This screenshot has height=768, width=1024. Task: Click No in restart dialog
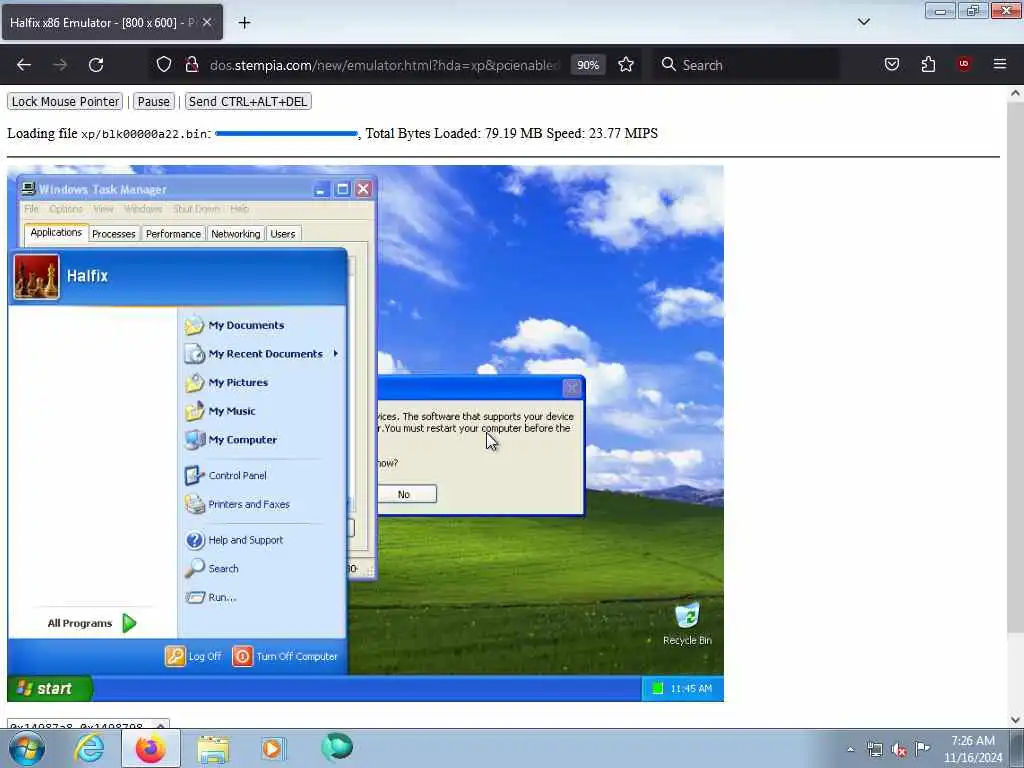point(404,494)
